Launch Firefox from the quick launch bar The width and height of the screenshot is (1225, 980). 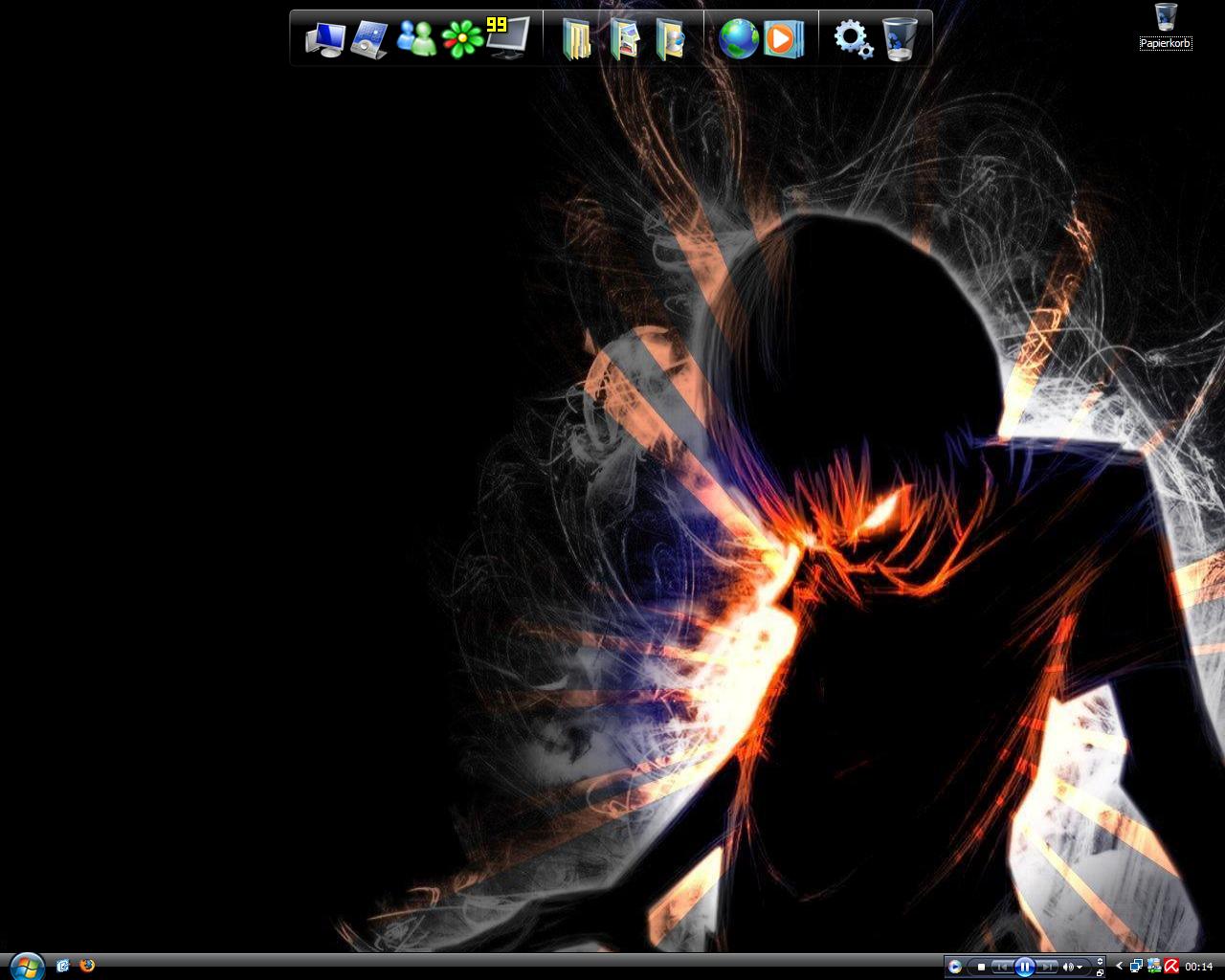coord(87,966)
